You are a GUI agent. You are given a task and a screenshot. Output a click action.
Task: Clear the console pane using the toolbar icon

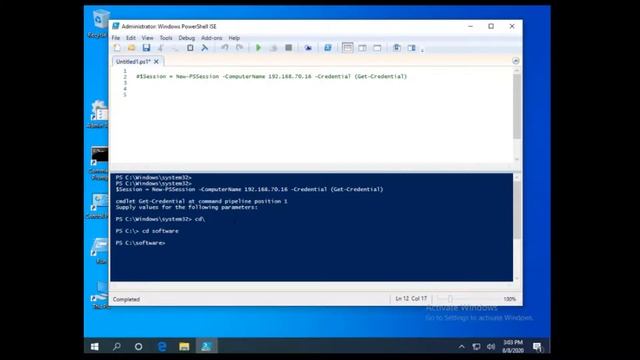[x=204, y=48]
